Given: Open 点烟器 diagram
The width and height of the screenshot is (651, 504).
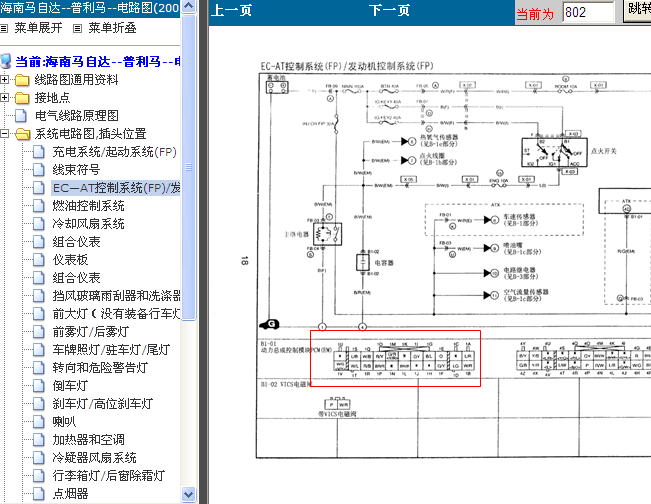Looking at the screenshot, I should (70, 494).
